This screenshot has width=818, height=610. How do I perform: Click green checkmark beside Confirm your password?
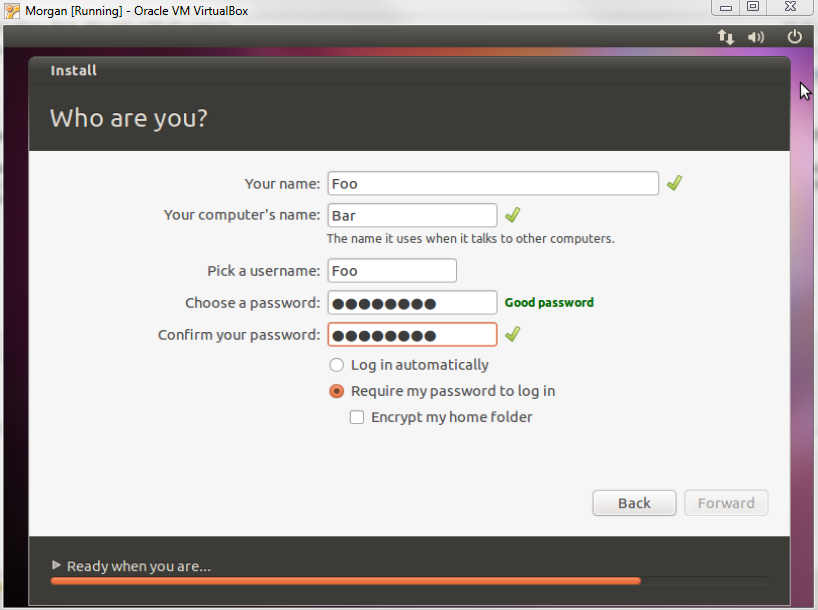512,334
